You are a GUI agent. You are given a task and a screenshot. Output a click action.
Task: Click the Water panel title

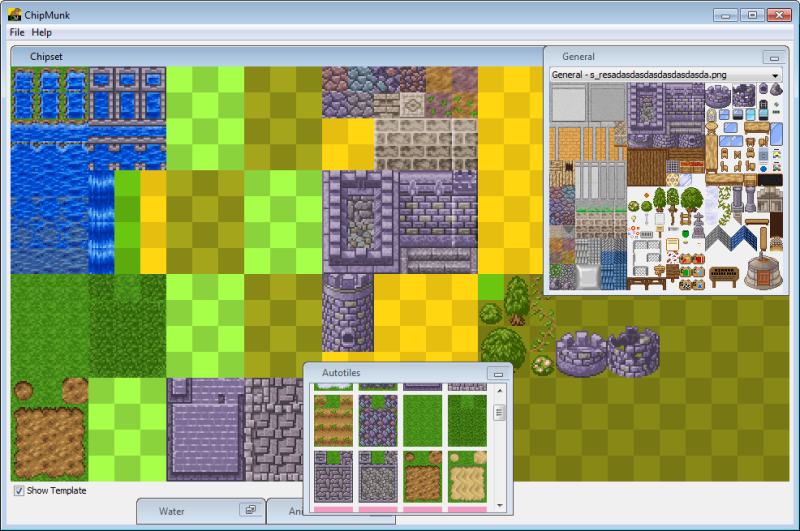(x=172, y=511)
